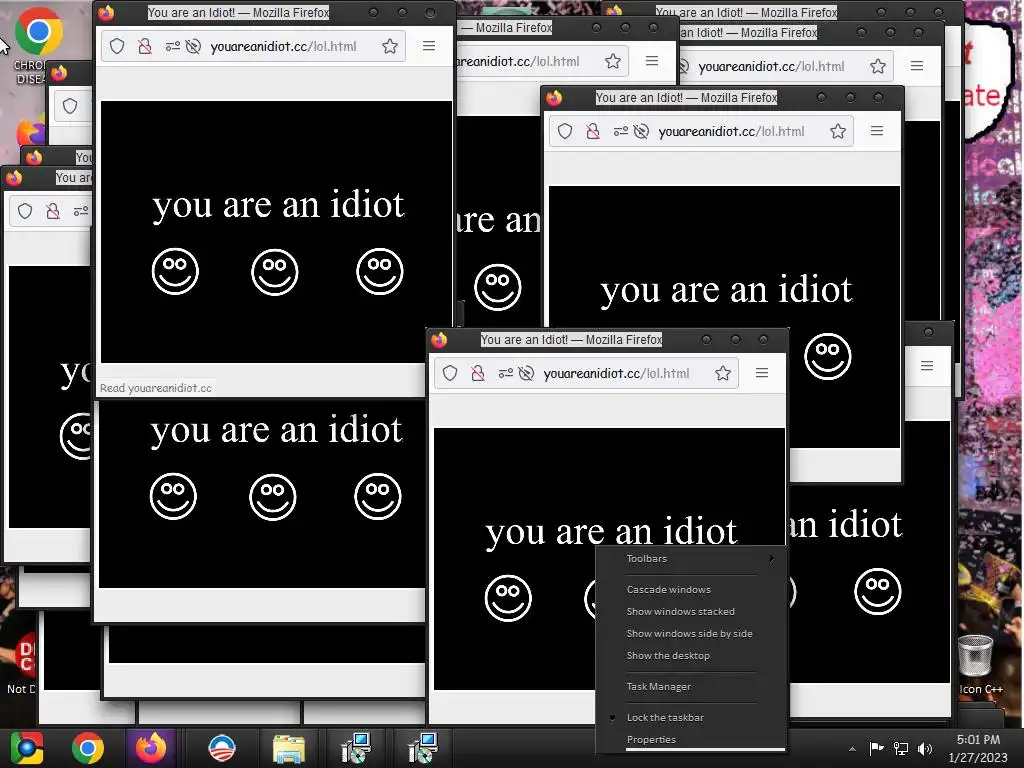Click crossed-out lock icon in far-left Firefox window
Image resolution: width=1024 pixels, height=768 pixels.
pyautogui.click(x=53, y=211)
